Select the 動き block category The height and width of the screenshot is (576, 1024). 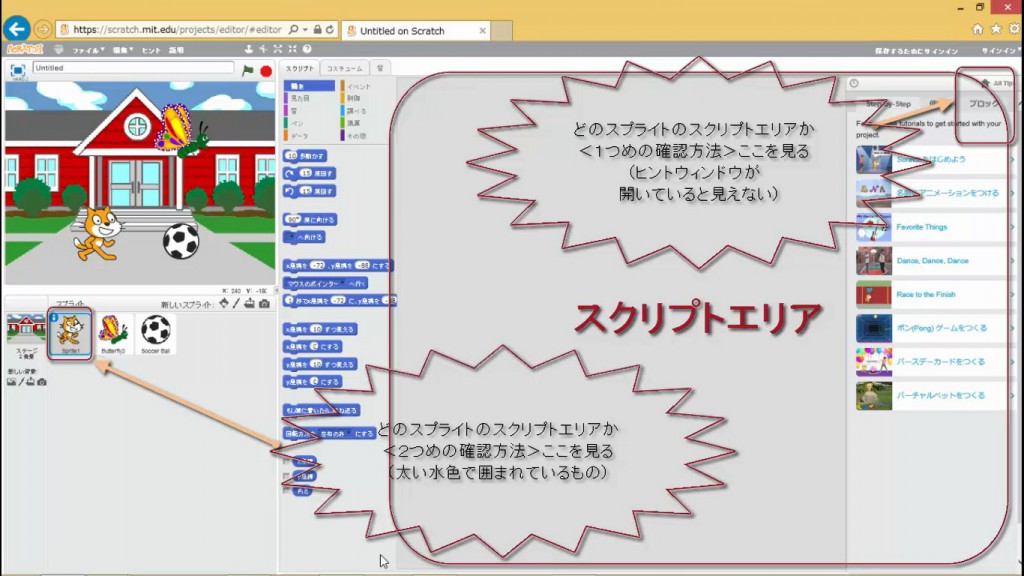pyautogui.click(x=310, y=86)
